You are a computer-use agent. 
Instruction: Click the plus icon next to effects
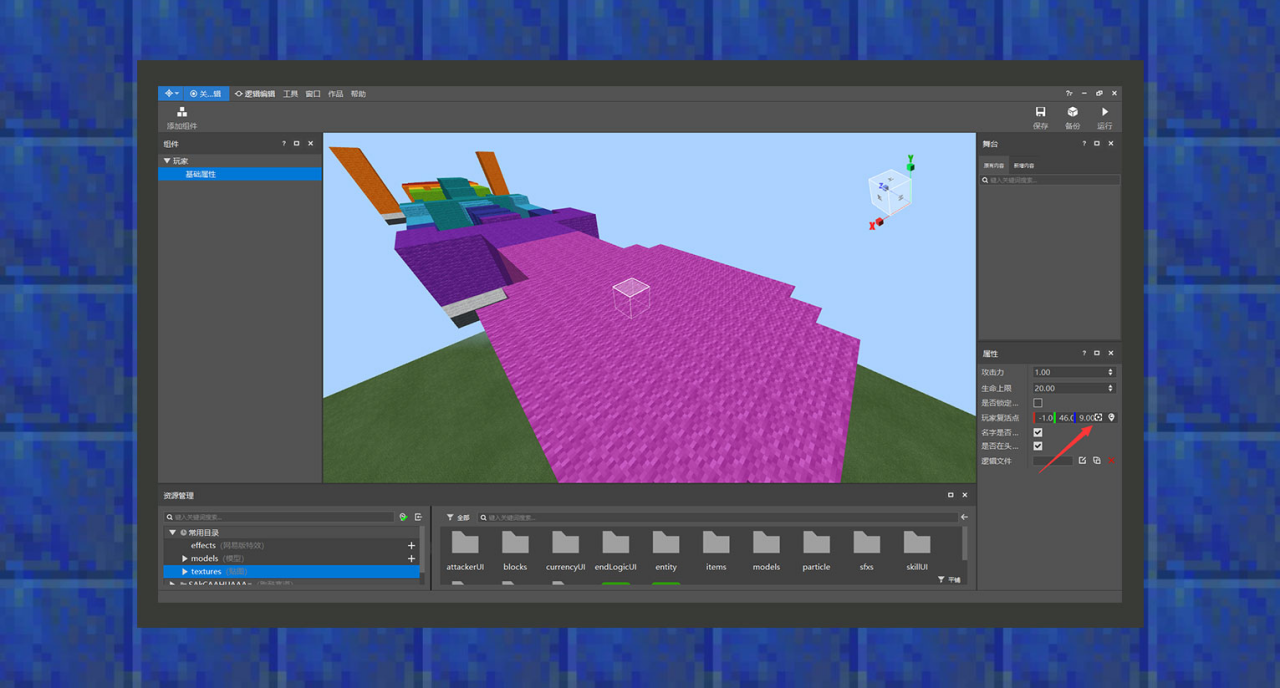(x=411, y=546)
